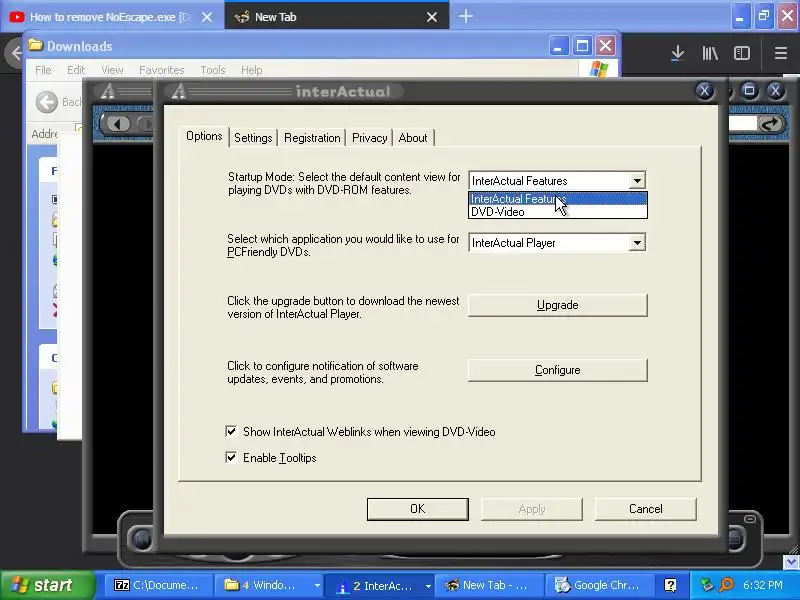Open Help menu in Downloads window
This screenshot has height=600, width=800.
coord(252,70)
